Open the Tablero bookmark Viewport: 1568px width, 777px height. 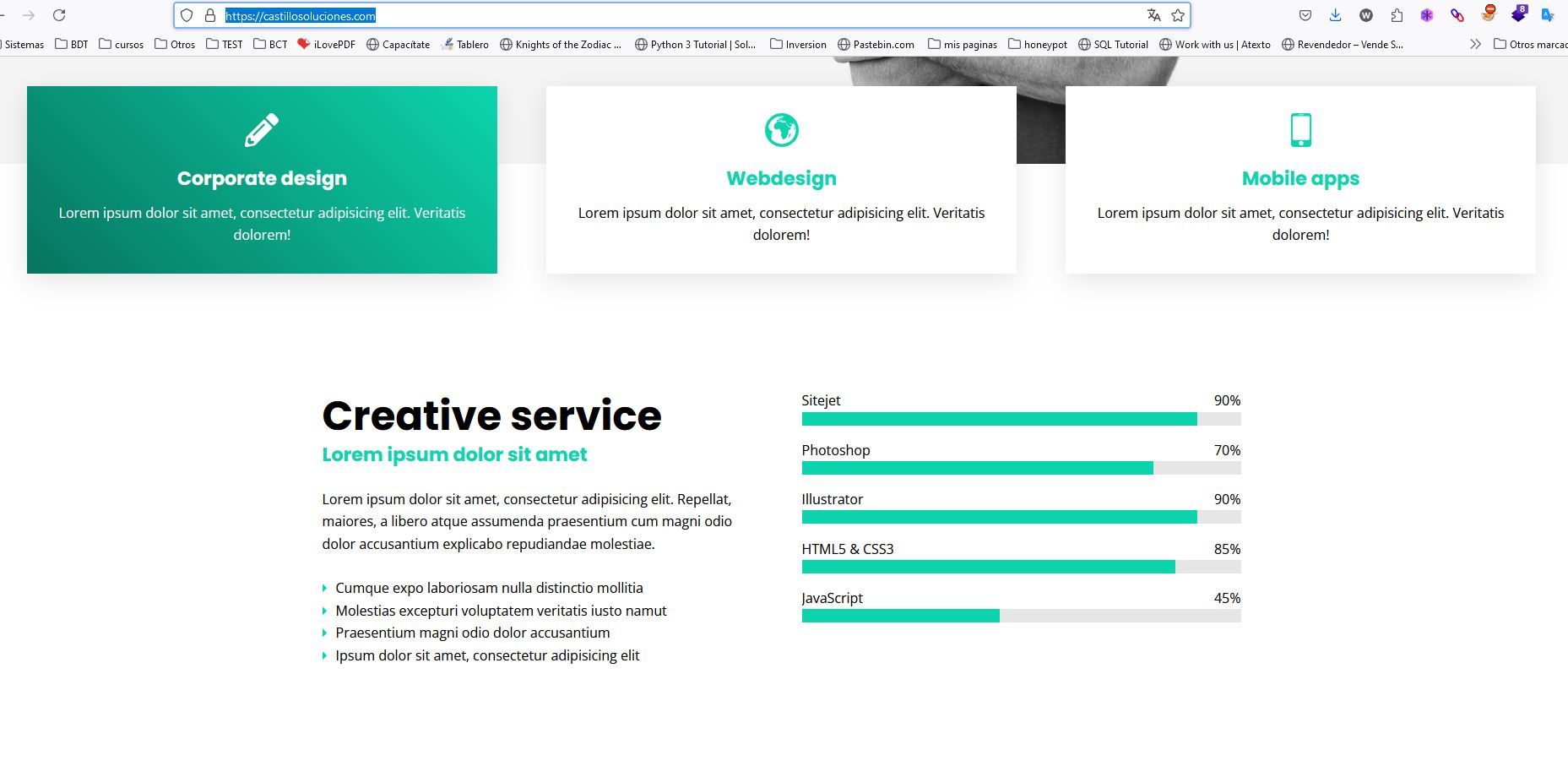[465, 44]
